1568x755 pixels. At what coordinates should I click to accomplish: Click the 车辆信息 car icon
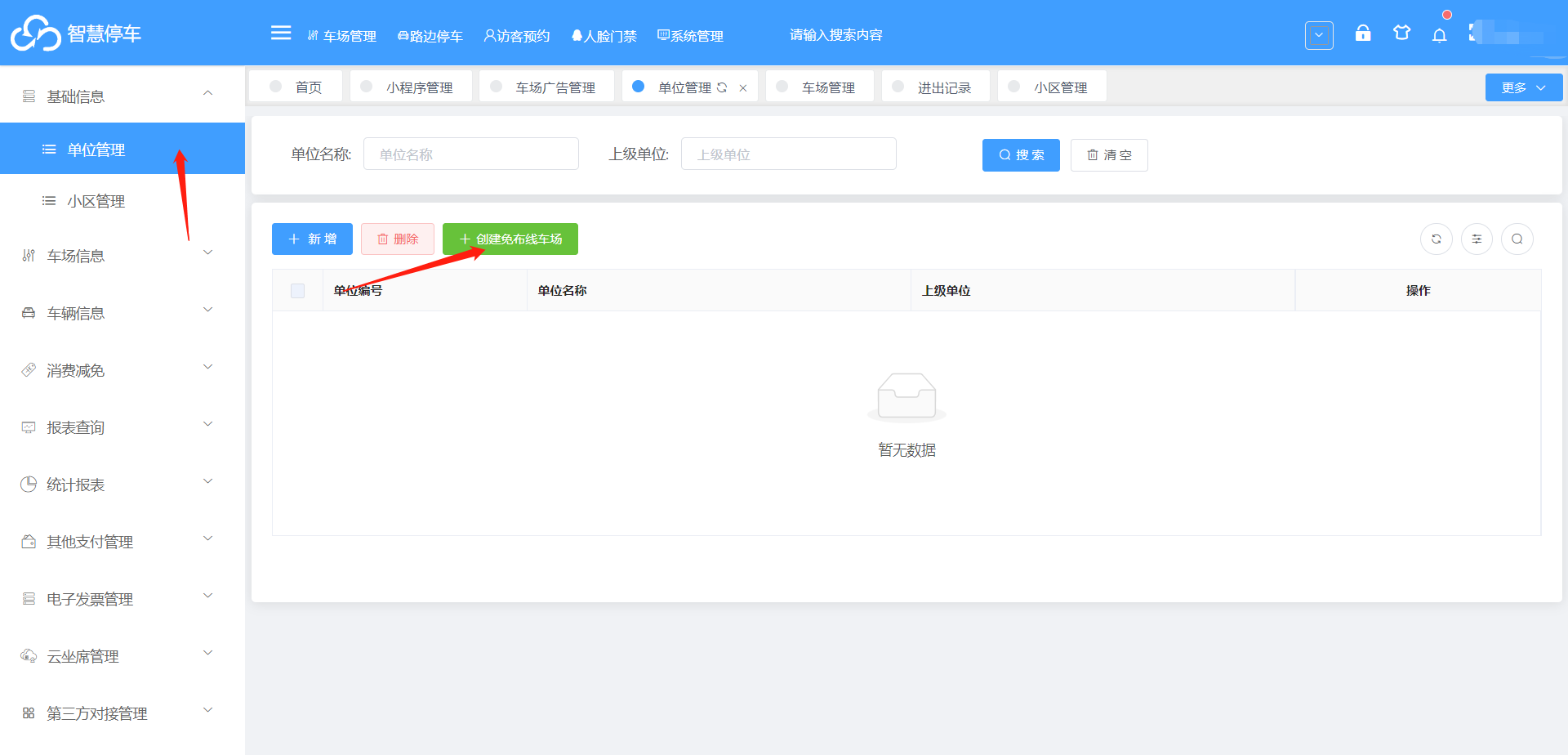point(29,313)
